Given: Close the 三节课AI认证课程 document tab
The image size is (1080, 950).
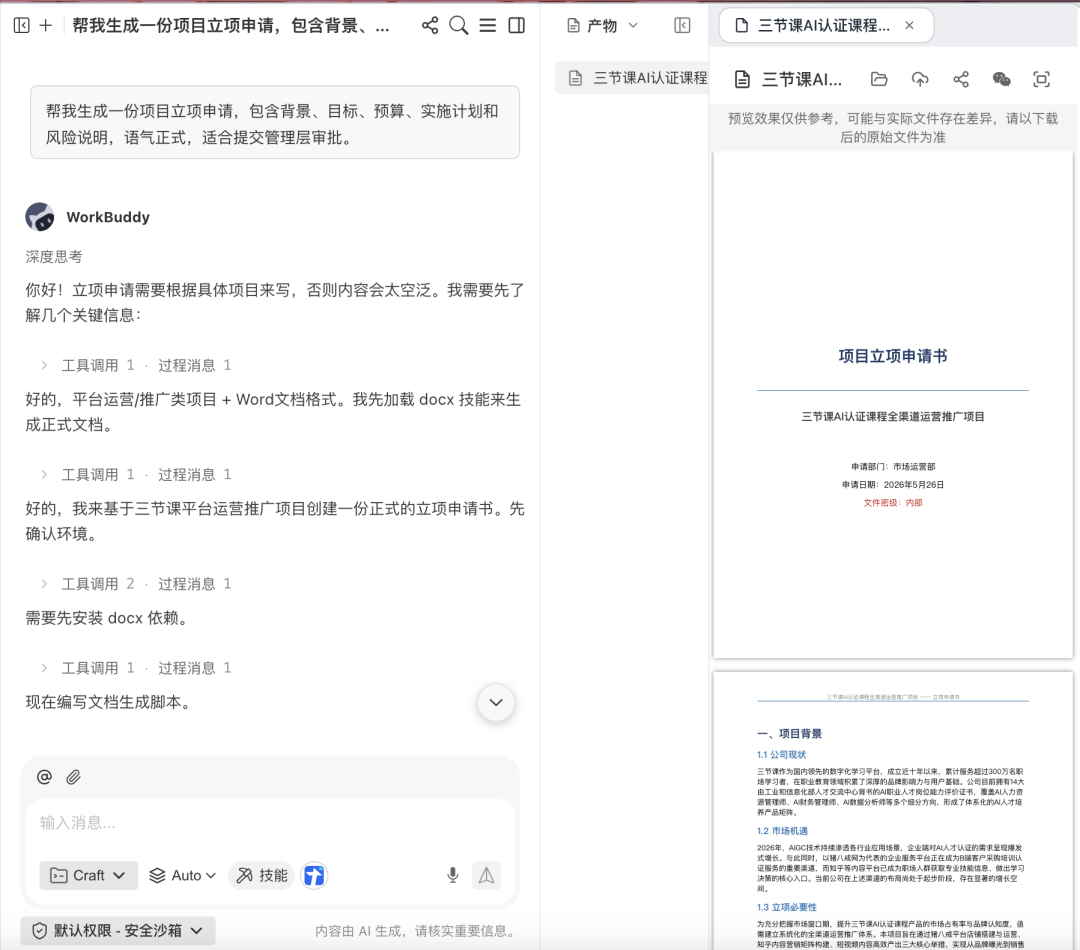Looking at the screenshot, I should [x=909, y=25].
